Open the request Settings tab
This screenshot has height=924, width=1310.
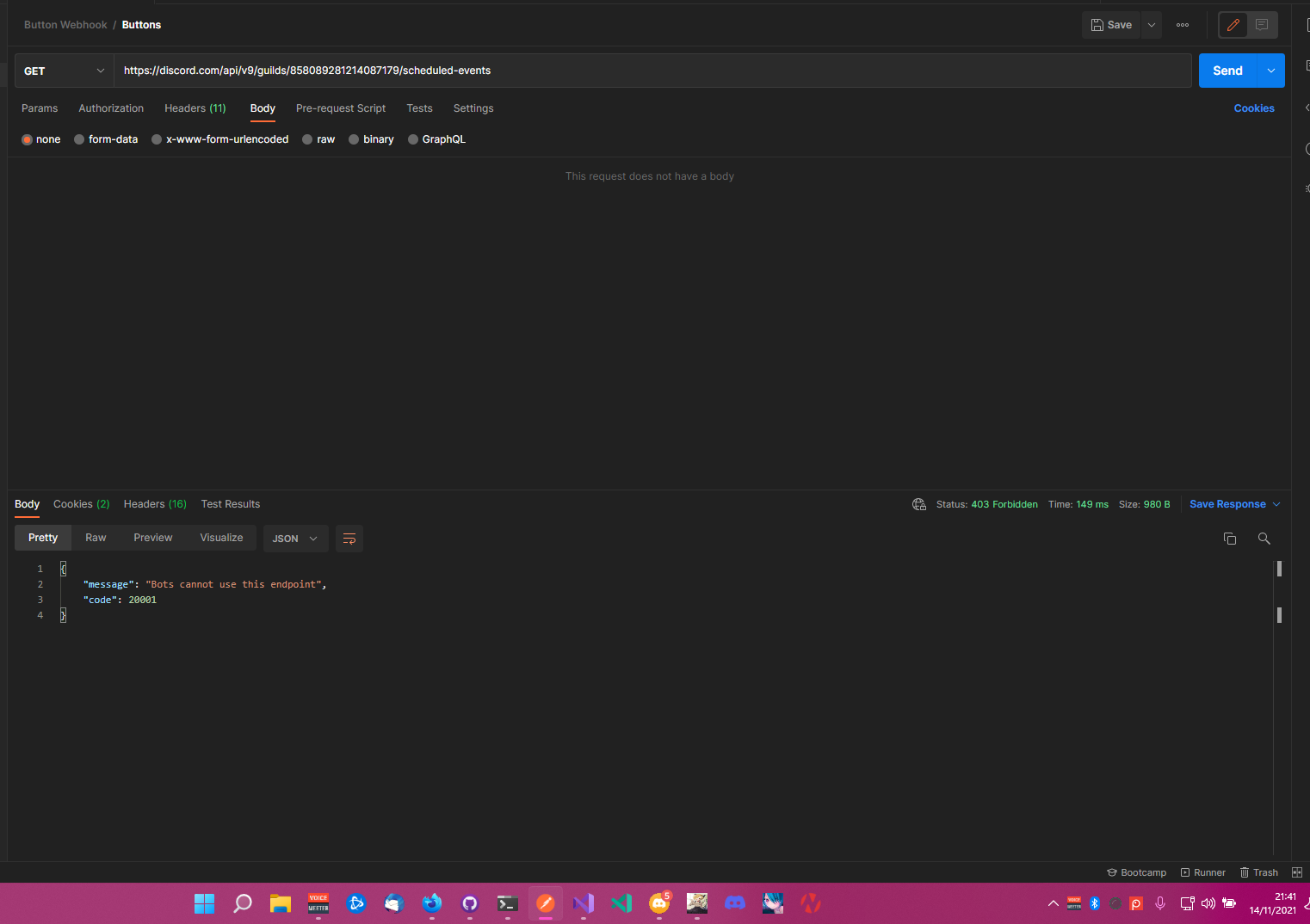[x=473, y=108]
